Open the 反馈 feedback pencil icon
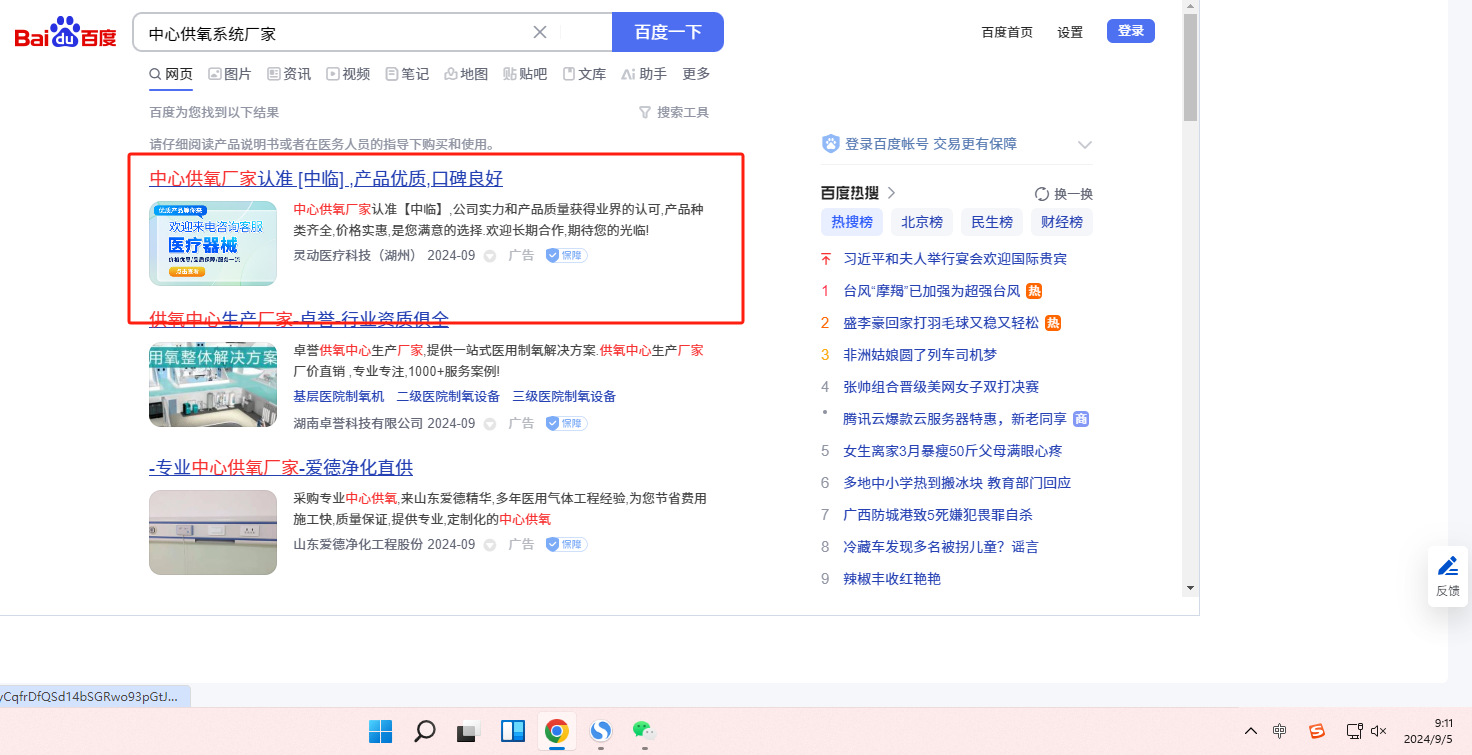1472x755 pixels. pyautogui.click(x=1447, y=567)
